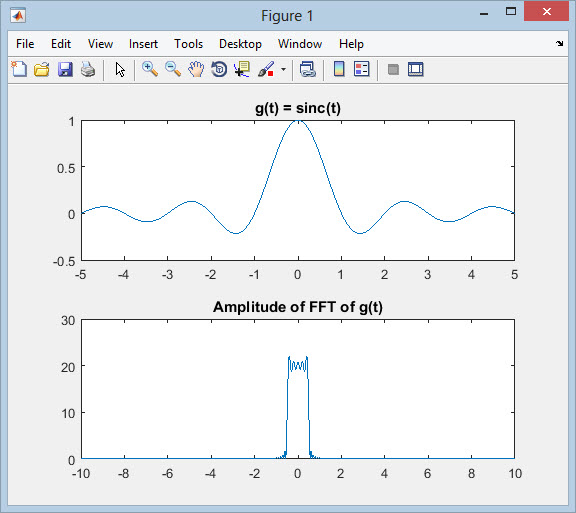This screenshot has height=513, width=576.
Task: Activate the Zoom Out tool
Action: tap(173, 69)
